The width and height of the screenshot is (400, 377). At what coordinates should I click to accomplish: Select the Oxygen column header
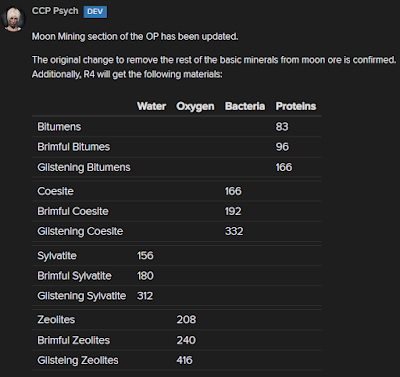click(x=195, y=107)
